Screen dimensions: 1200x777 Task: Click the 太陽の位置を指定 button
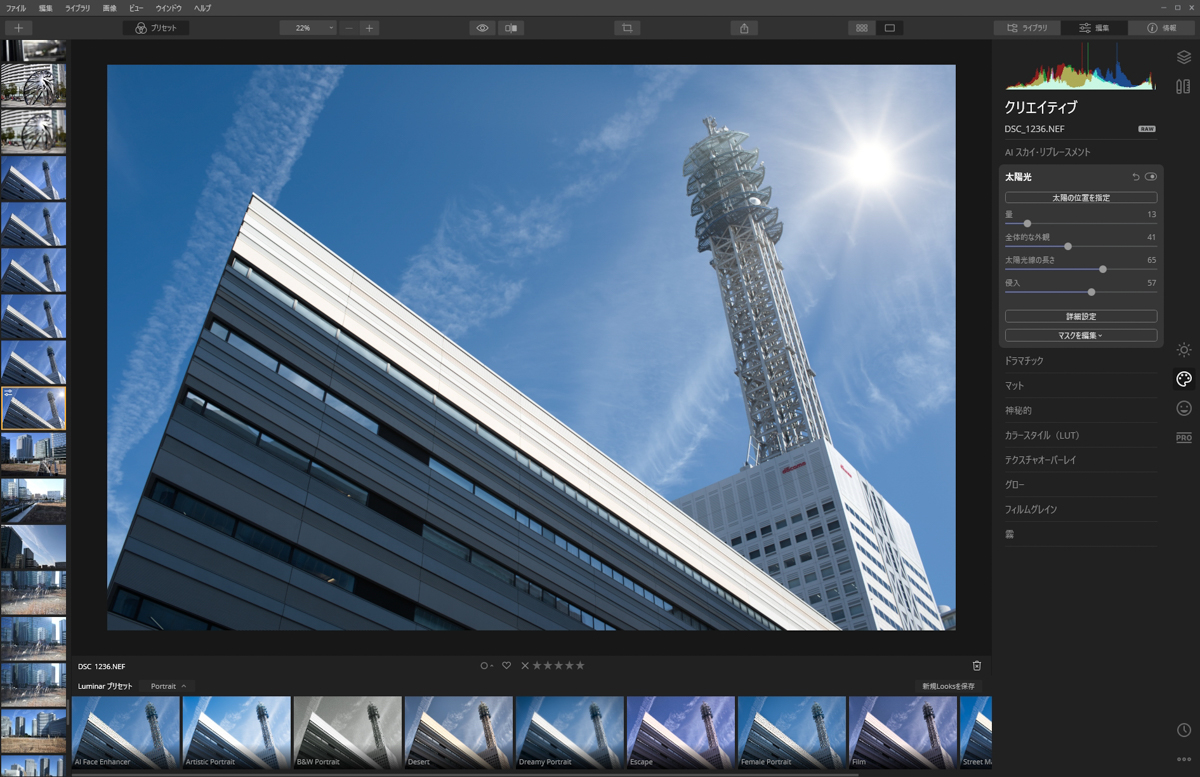click(x=1081, y=198)
